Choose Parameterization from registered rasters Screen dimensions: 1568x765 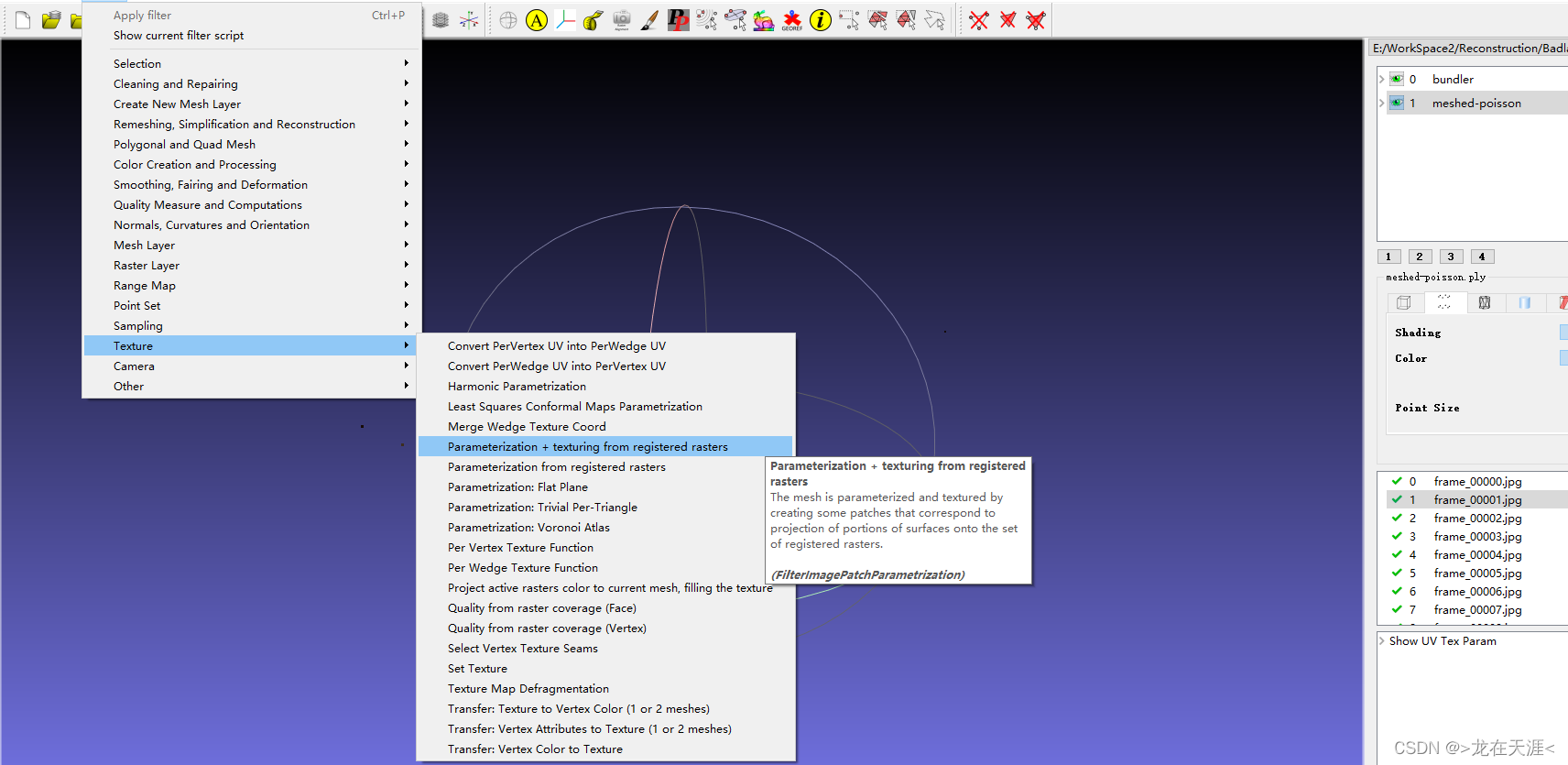coord(605,466)
